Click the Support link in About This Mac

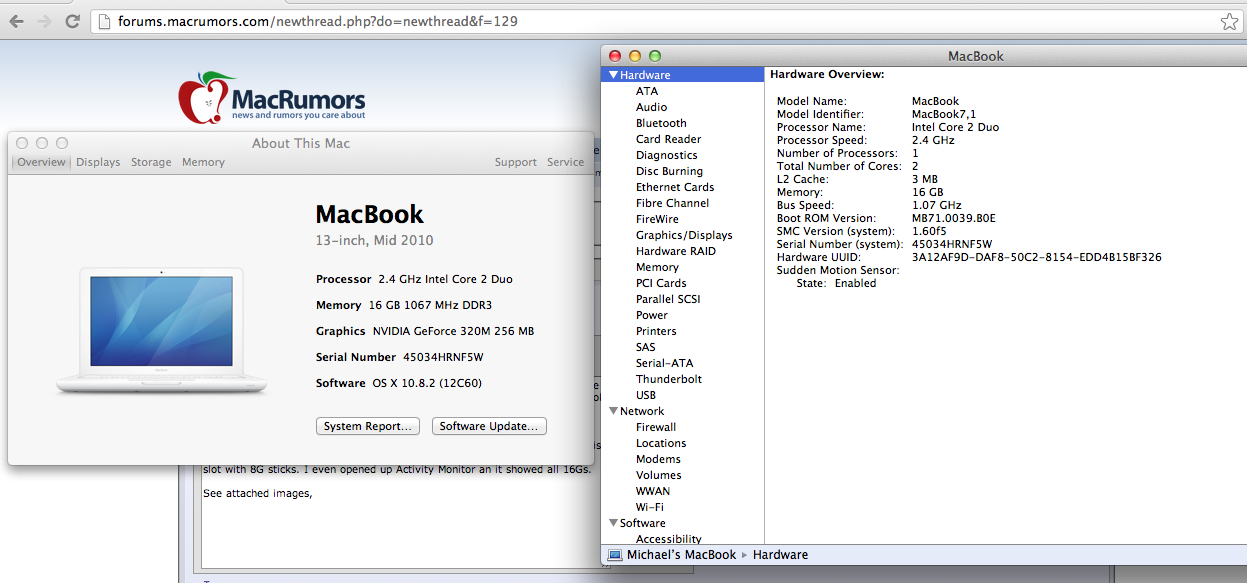click(516, 162)
